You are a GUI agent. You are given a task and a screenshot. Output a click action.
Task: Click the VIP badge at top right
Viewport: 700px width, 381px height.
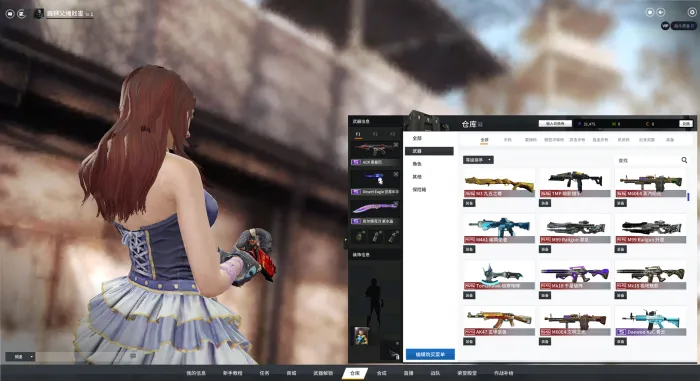point(665,26)
